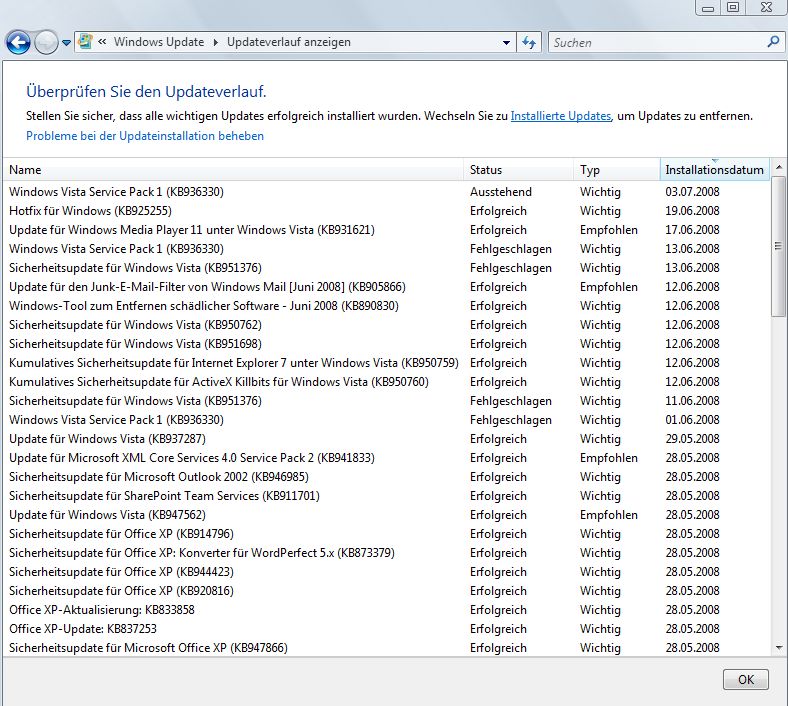Viewport: 788px width, 706px height.
Task: Sort by Installationsdatum column header
Action: click(714, 170)
